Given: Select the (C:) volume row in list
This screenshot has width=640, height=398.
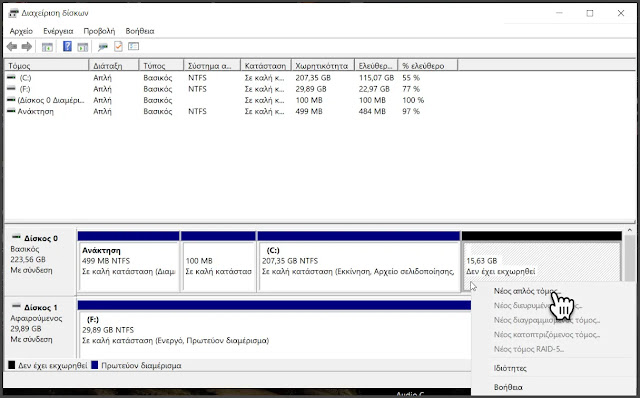Looking at the screenshot, I should pos(231,78).
